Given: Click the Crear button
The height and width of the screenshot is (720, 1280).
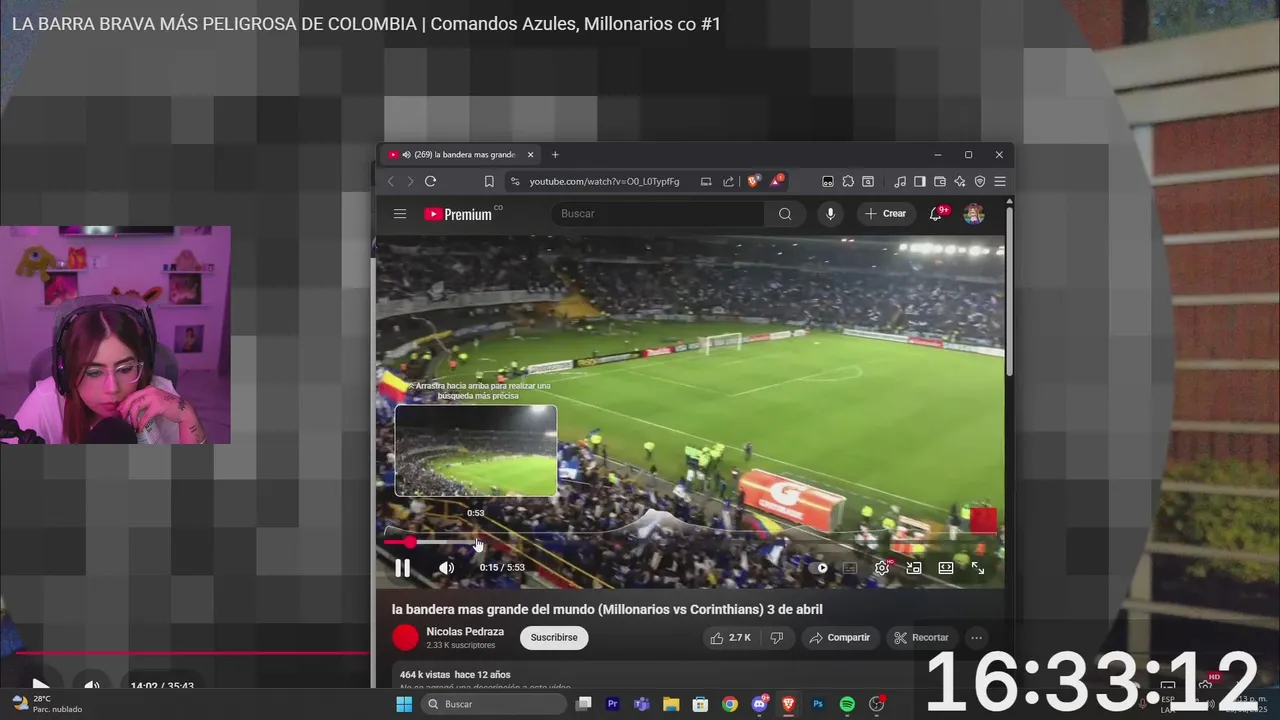Looking at the screenshot, I should point(886,213).
